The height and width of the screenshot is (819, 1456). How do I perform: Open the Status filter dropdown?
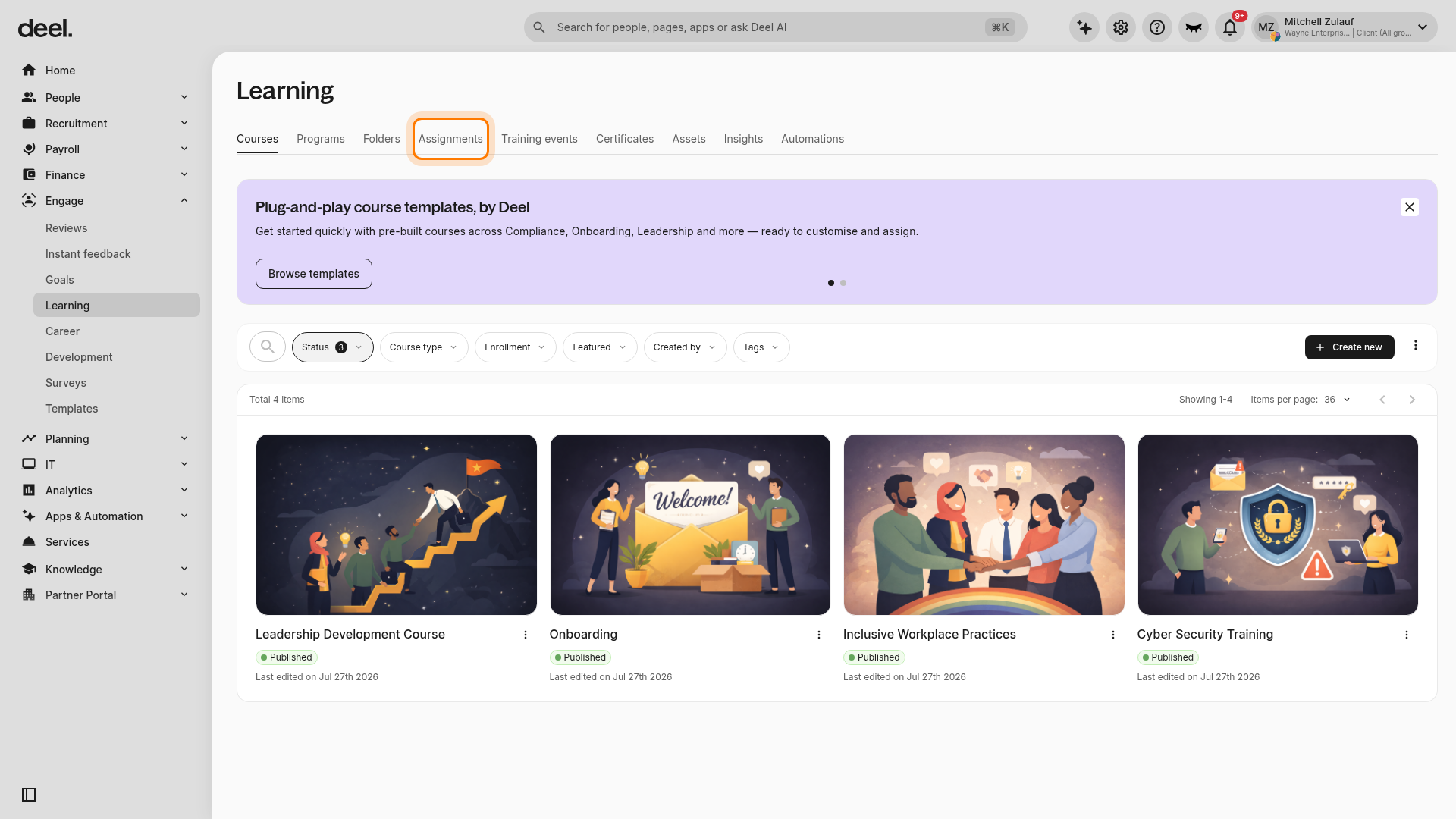(x=333, y=347)
